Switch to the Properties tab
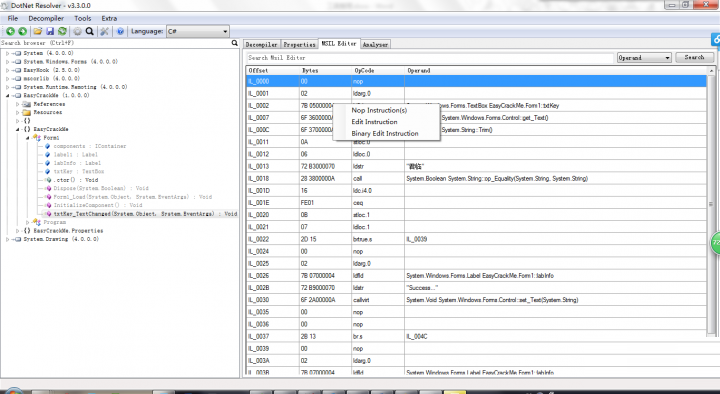The image size is (720, 394). tap(299, 45)
